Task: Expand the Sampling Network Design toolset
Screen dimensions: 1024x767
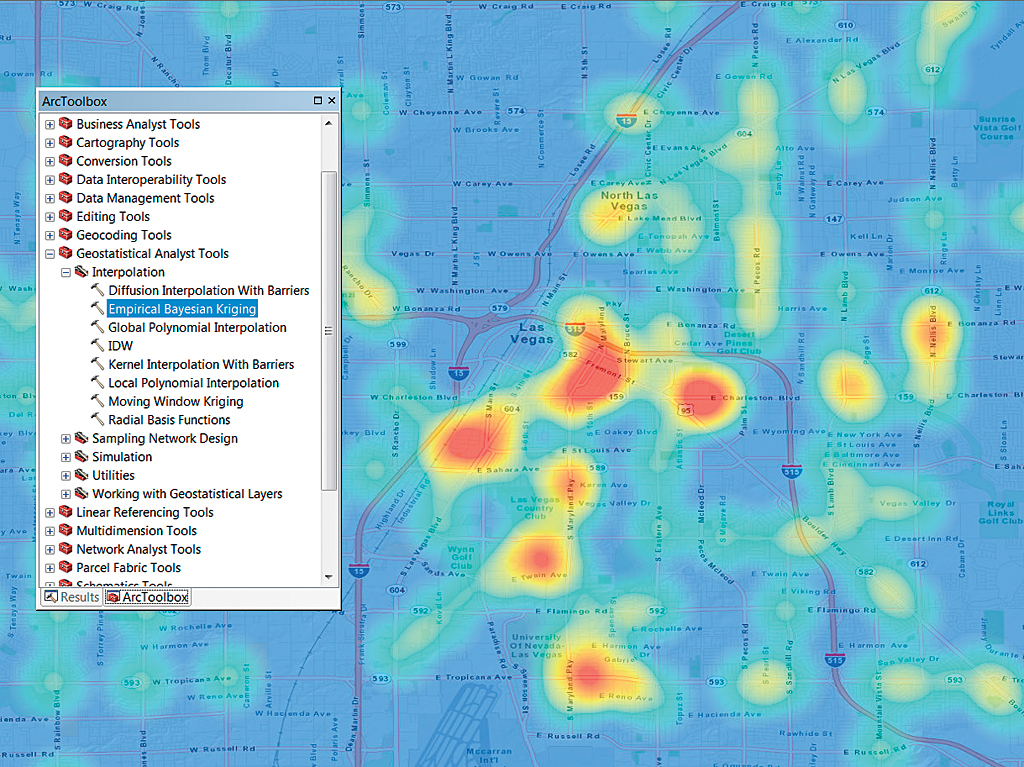Action: pos(65,438)
